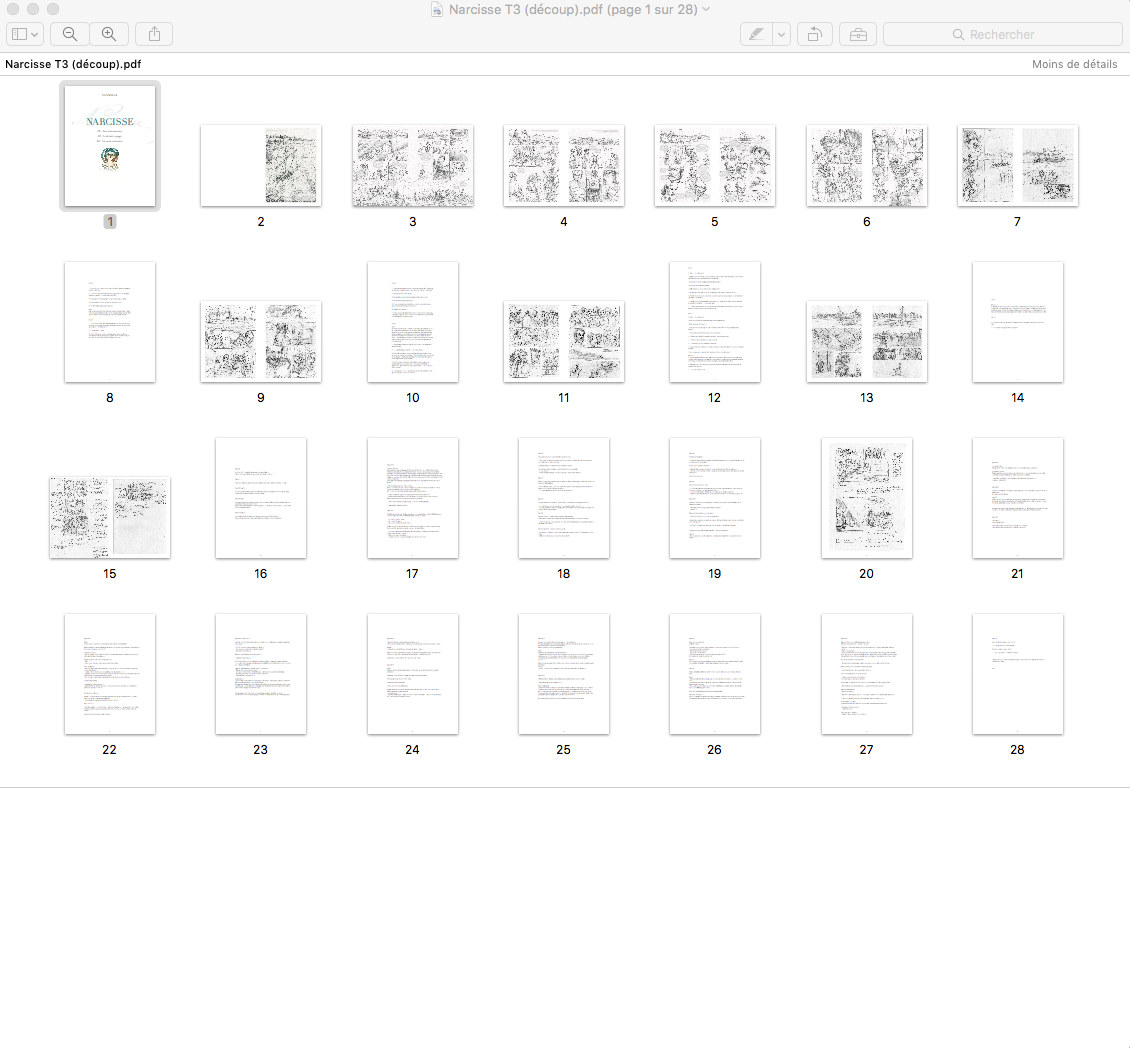Open the sidebar view options dropdown
The height and width of the screenshot is (1048, 1130).
pyautogui.click(x=25, y=34)
